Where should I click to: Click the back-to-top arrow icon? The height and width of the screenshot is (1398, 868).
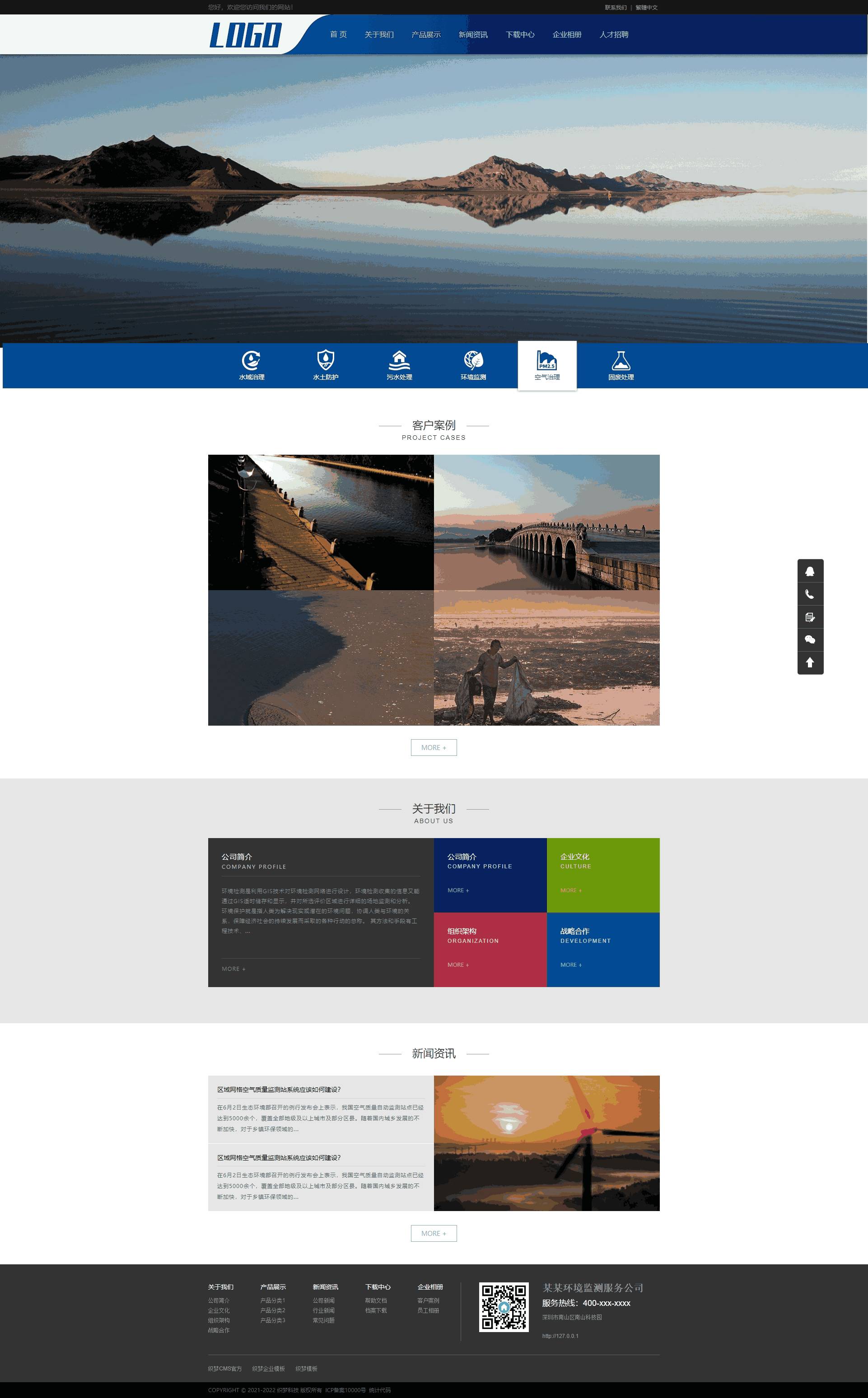[x=809, y=662]
